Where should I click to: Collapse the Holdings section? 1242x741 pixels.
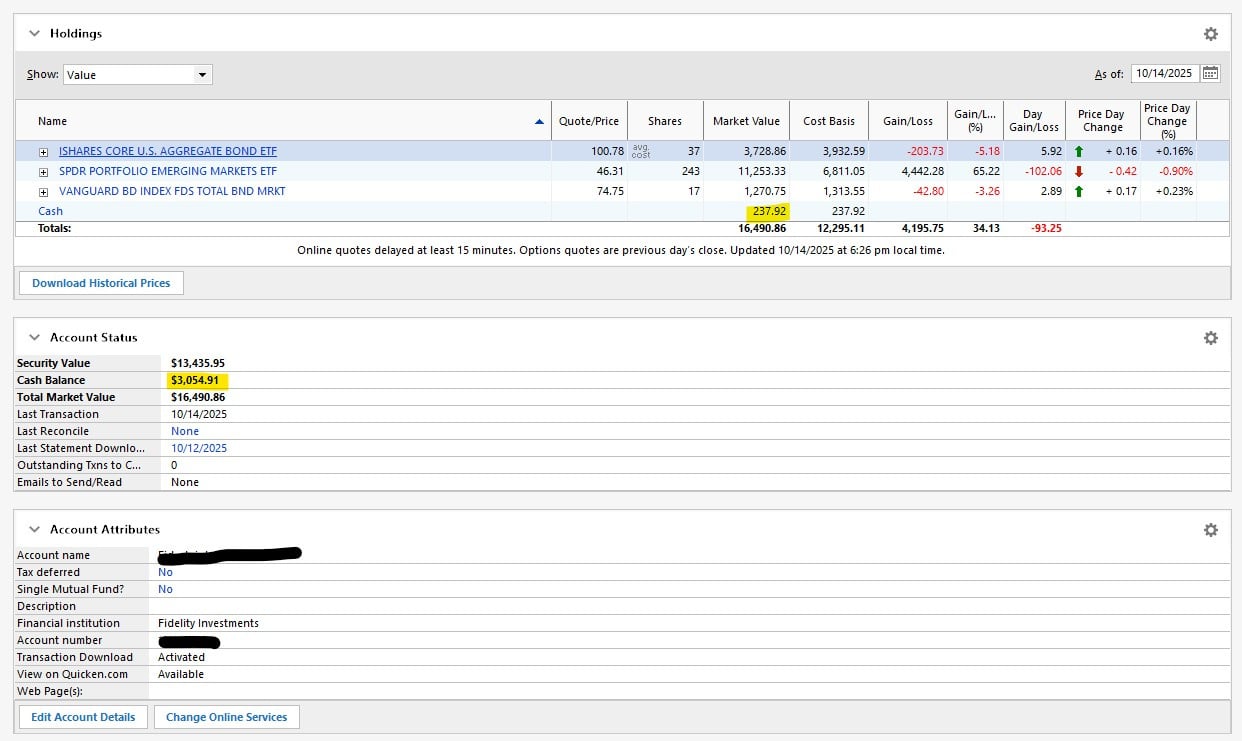click(x=34, y=33)
